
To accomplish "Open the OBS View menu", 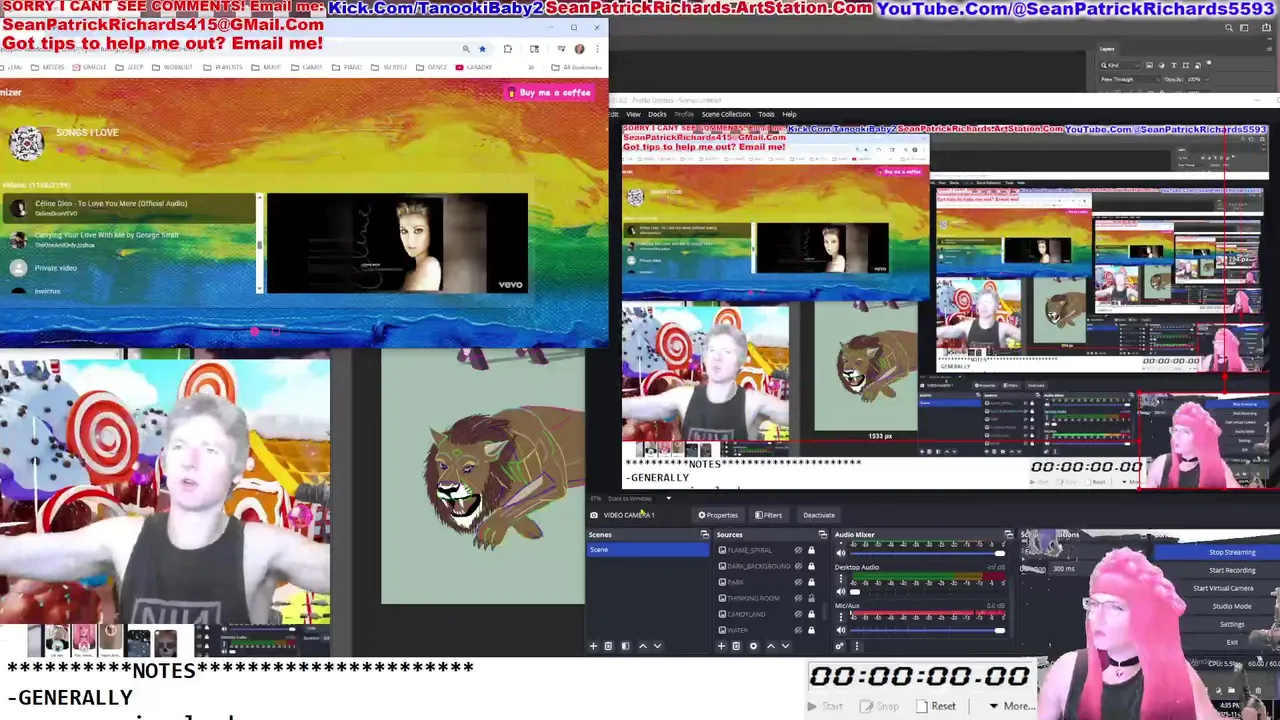I will pyautogui.click(x=633, y=114).
